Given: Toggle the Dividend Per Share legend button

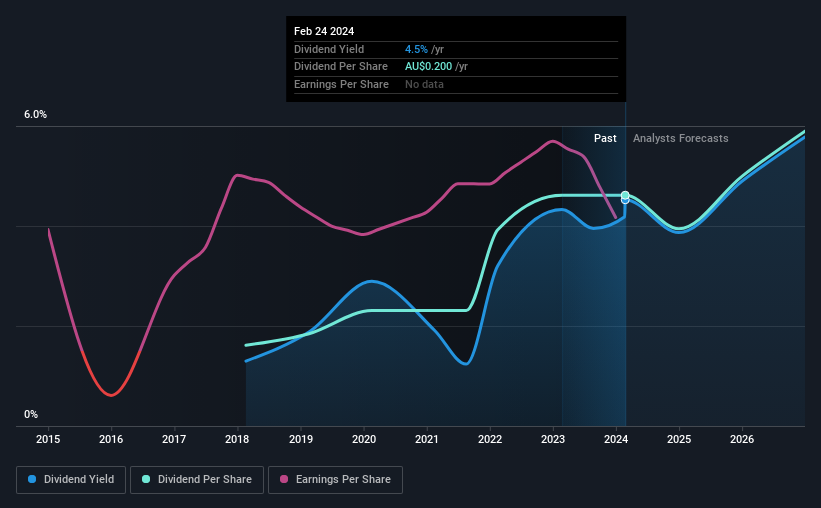Looking at the screenshot, I should (197, 480).
